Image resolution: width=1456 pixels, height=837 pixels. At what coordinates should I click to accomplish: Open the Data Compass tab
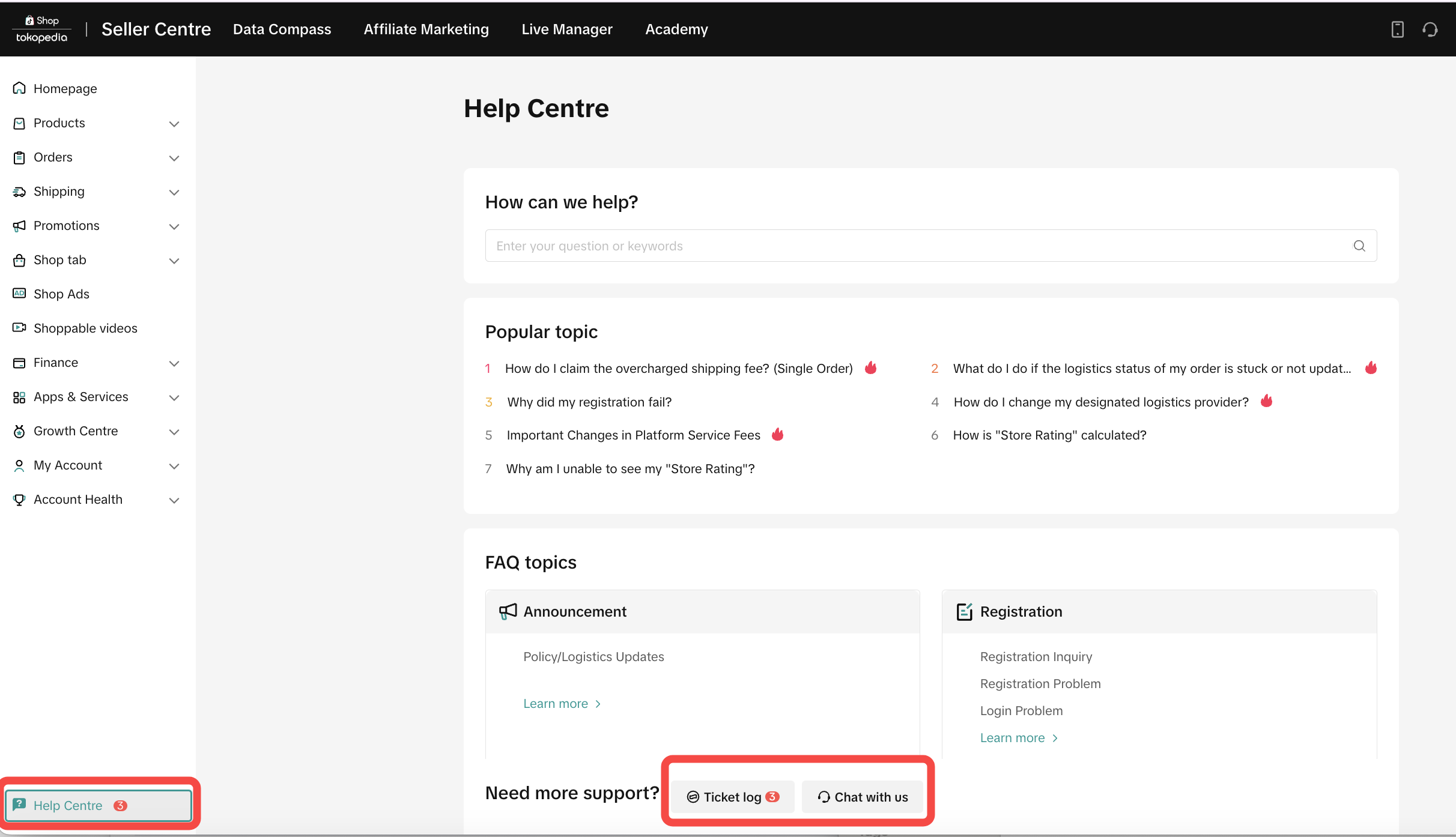pos(282,29)
